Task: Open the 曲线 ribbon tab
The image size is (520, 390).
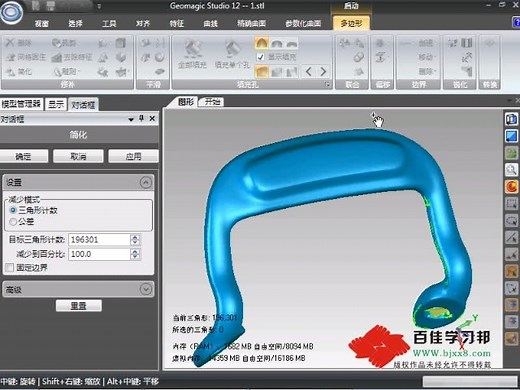Action: coord(211,23)
